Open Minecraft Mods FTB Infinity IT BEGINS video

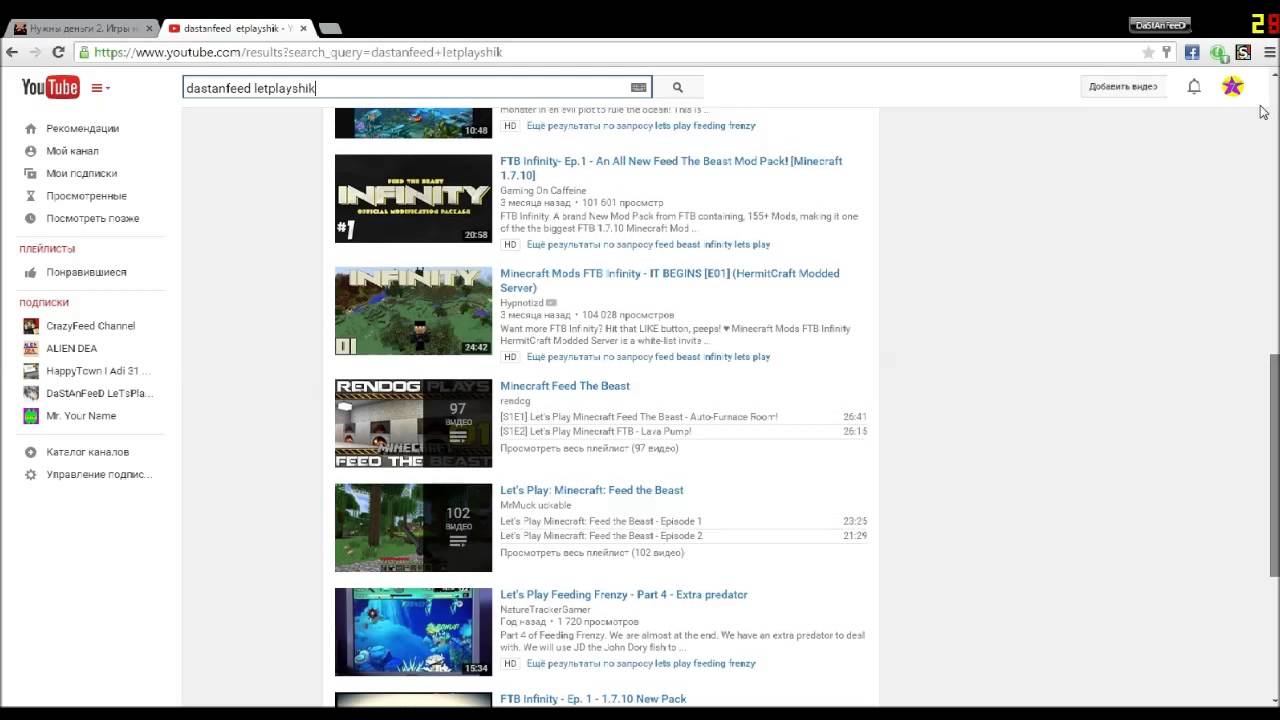pyautogui.click(x=670, y=280)
